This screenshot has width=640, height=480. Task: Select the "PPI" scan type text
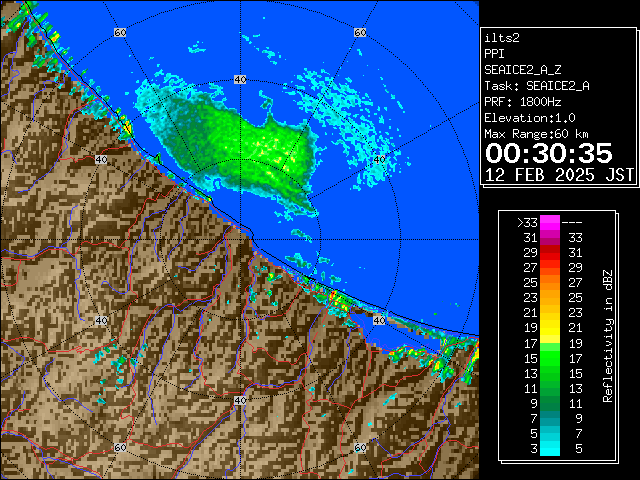(494, 54)
